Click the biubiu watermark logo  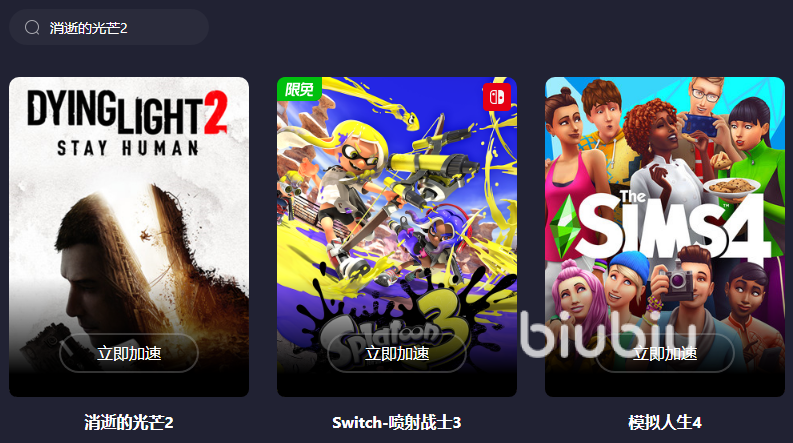pyautogui.click(x=608, y=334)
